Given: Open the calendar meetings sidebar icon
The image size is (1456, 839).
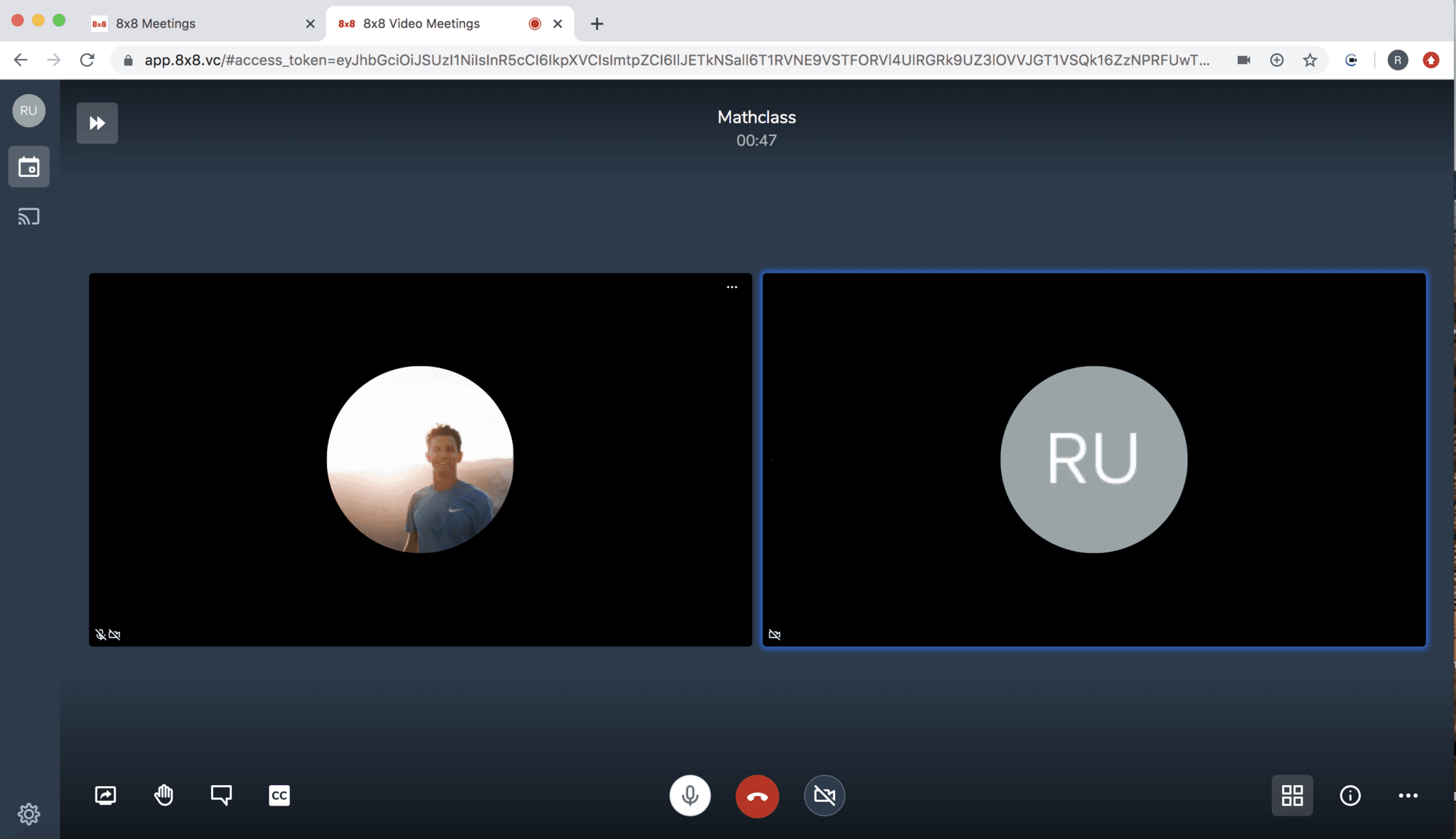Looking at the screenshot, I should point(29,167).
